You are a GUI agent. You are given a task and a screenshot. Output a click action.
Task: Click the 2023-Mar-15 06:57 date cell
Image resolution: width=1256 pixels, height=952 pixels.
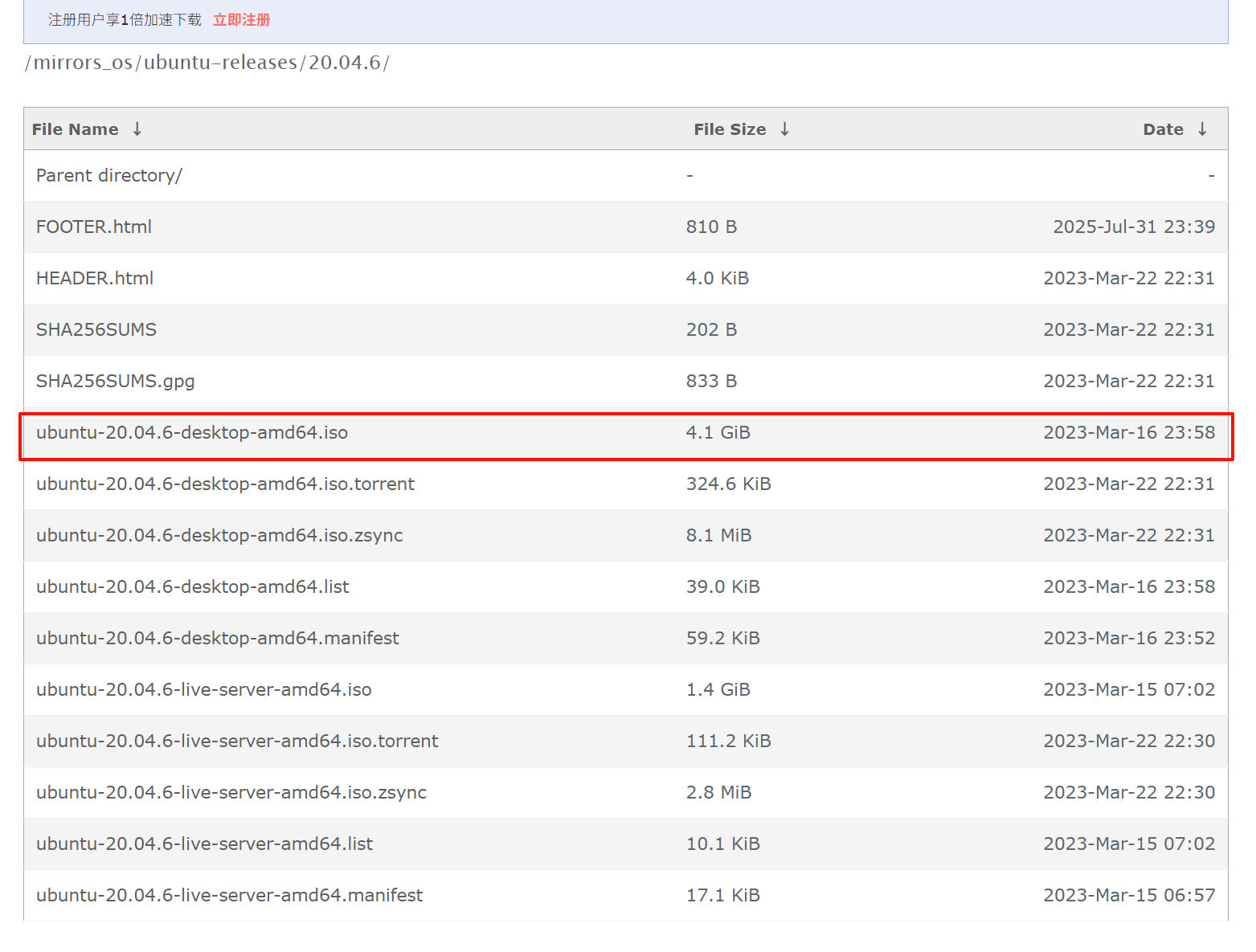pos(1129,895)
